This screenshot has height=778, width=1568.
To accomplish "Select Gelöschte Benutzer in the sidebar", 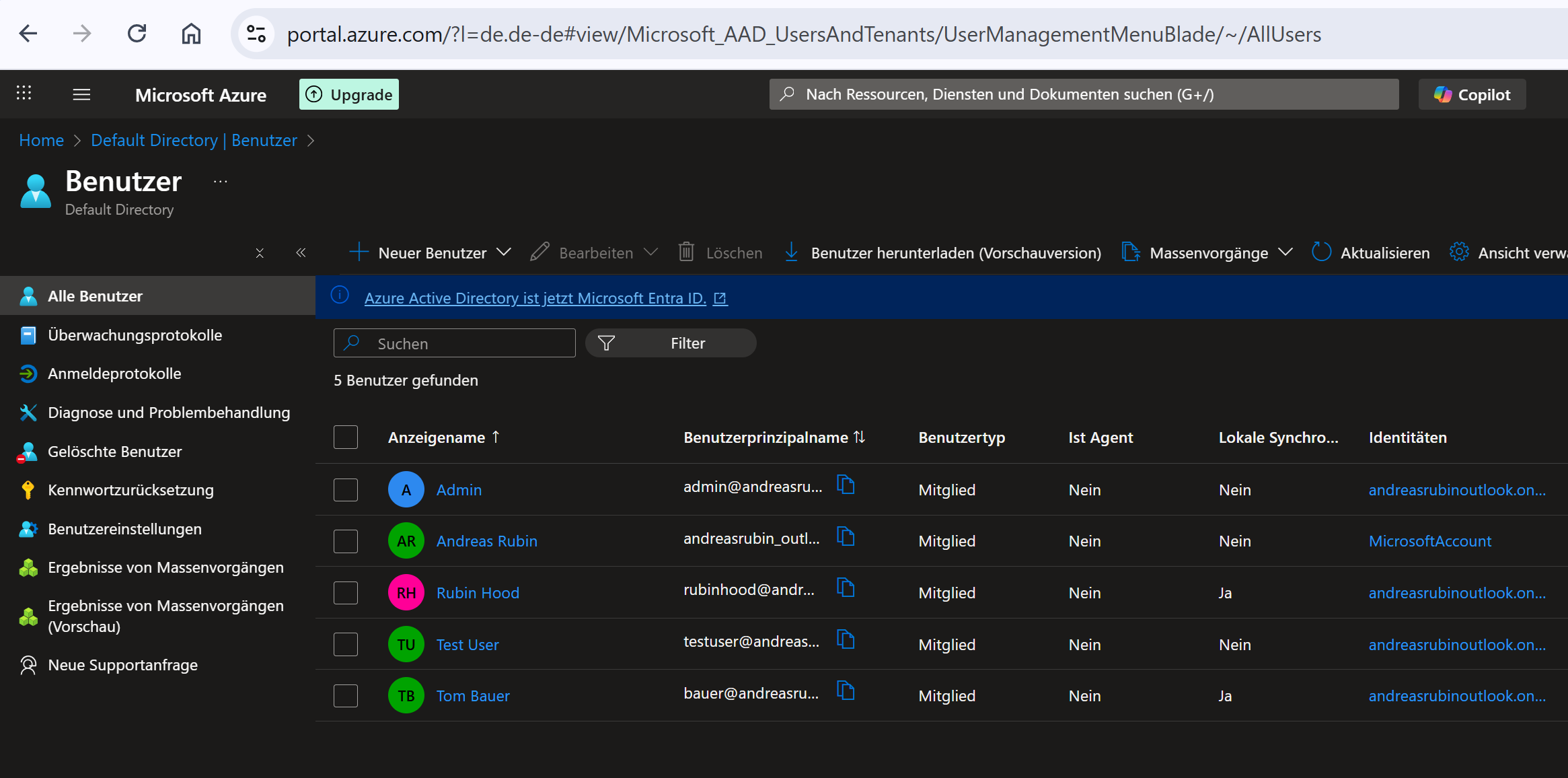I will click(114, 451).
